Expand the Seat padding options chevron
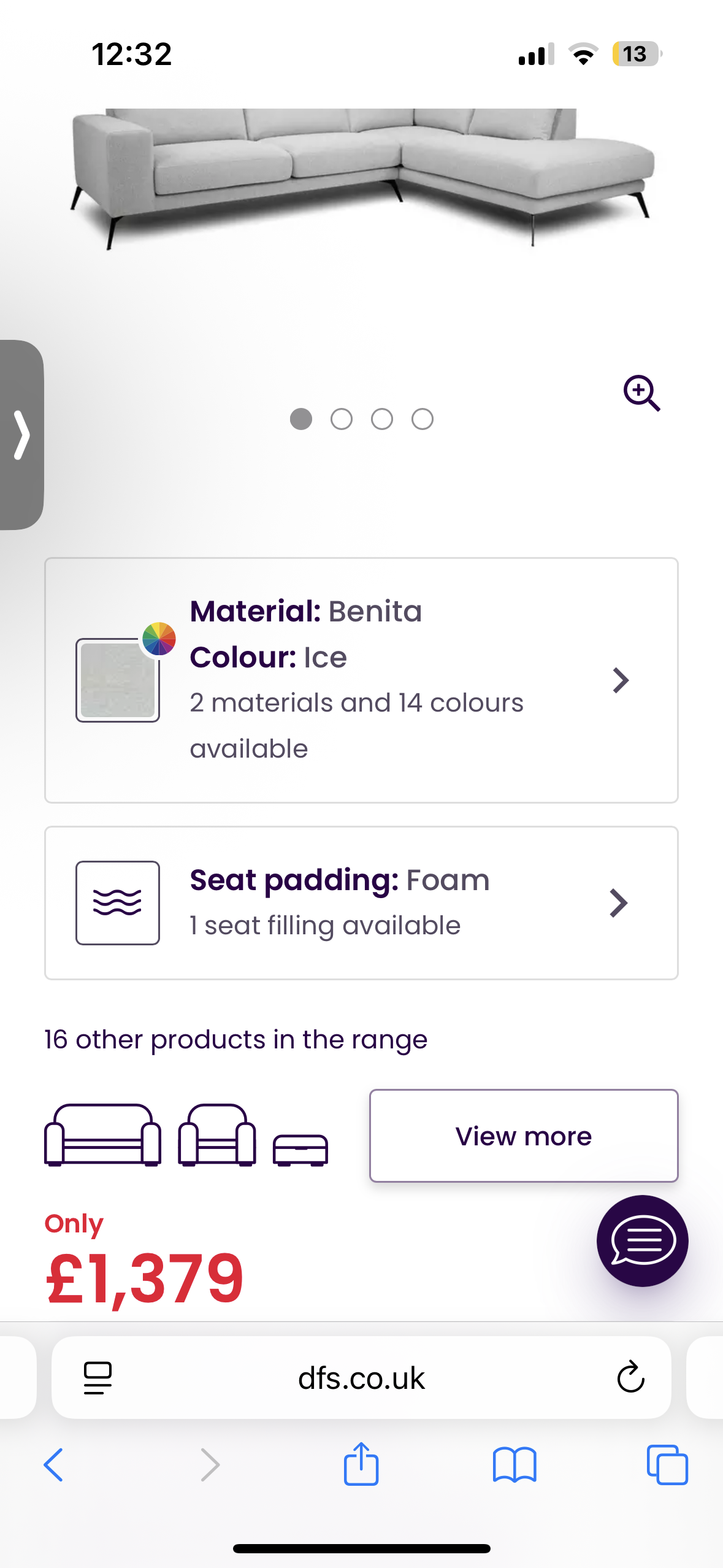The height and width of the screenshot is (1568, 723). tap(619, 903)
